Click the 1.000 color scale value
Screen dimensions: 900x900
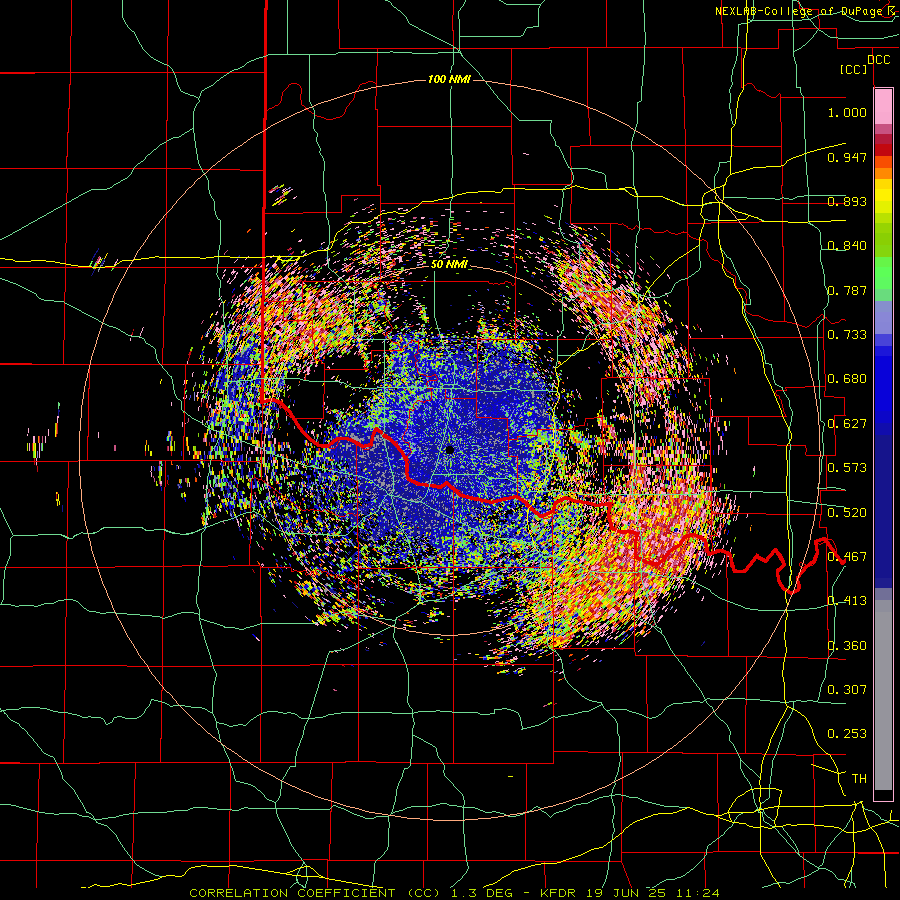[x=847, y=112]
